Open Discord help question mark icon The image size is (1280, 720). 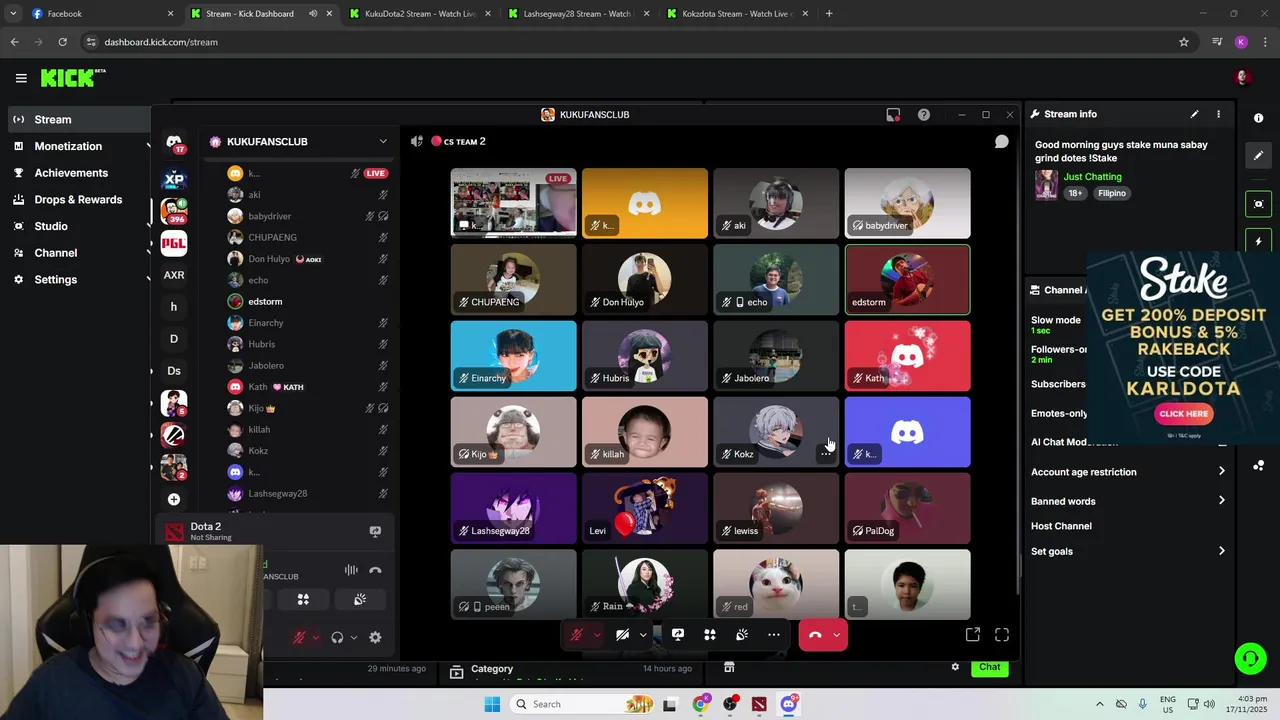[924, 115]
